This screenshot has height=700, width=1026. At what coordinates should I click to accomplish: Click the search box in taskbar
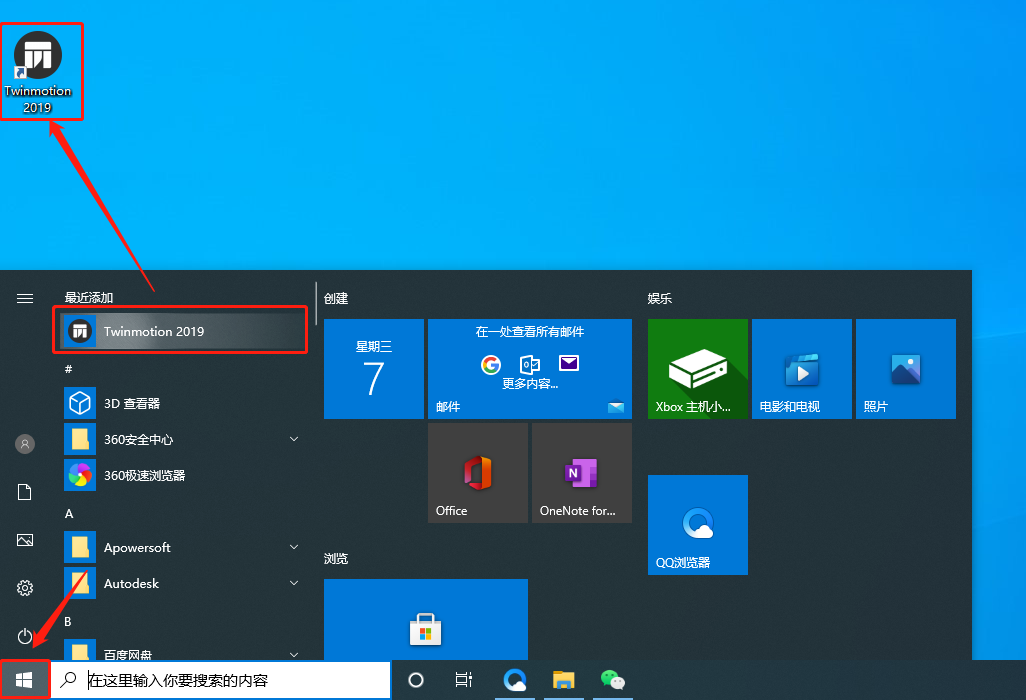tap(221, 680)
